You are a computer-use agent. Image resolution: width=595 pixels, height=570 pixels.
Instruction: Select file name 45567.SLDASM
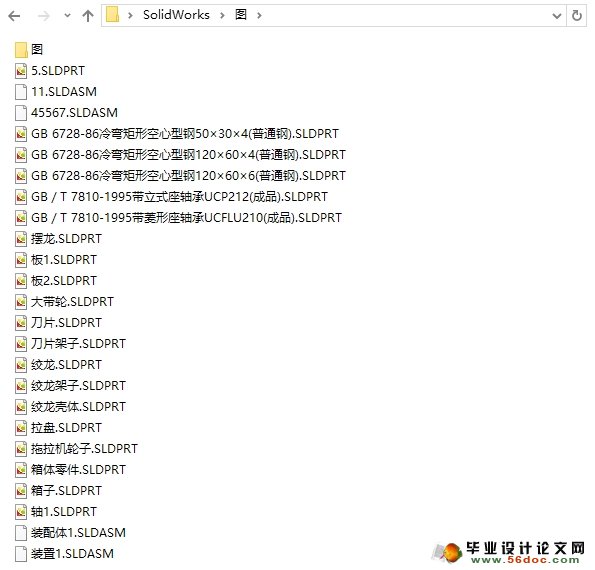[74, 113]
